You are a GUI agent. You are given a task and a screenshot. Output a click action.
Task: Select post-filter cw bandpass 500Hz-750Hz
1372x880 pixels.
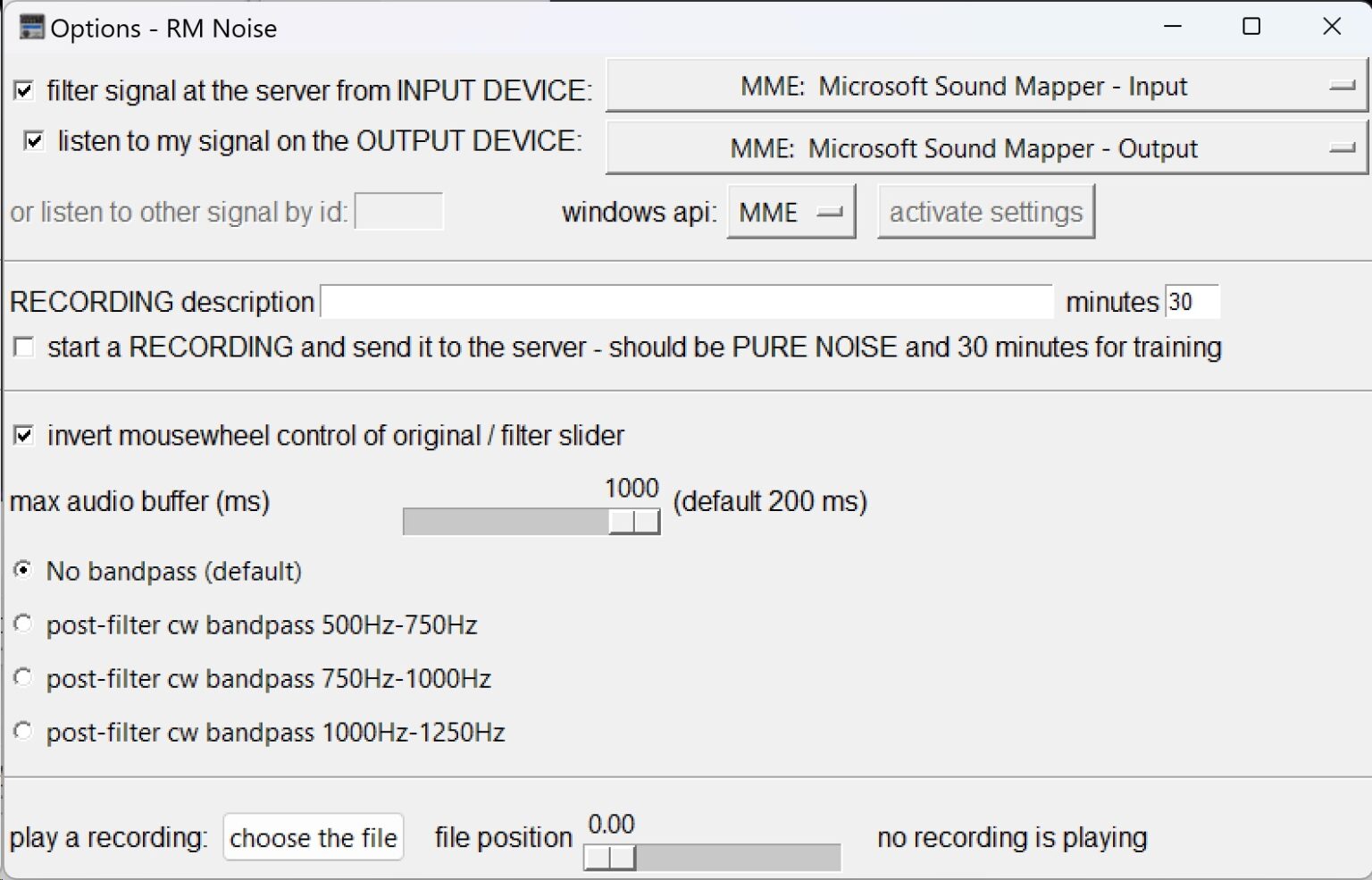(22, 624)
